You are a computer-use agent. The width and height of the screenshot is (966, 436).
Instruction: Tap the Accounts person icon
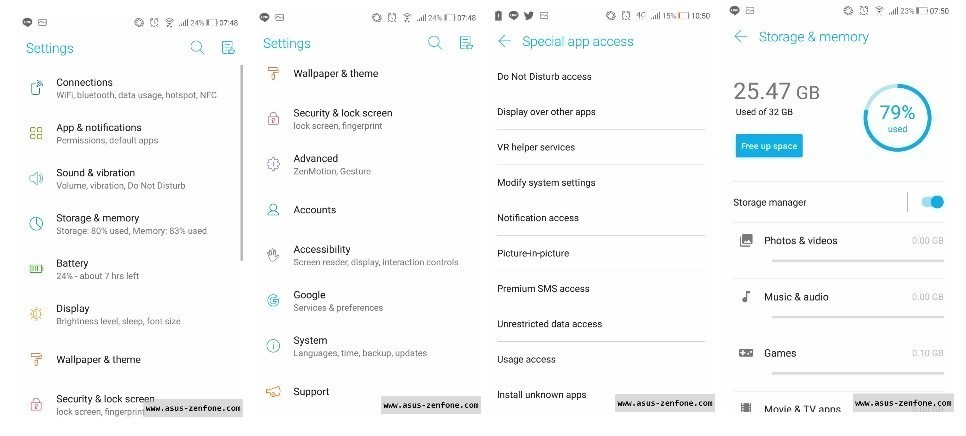(273, 209)
